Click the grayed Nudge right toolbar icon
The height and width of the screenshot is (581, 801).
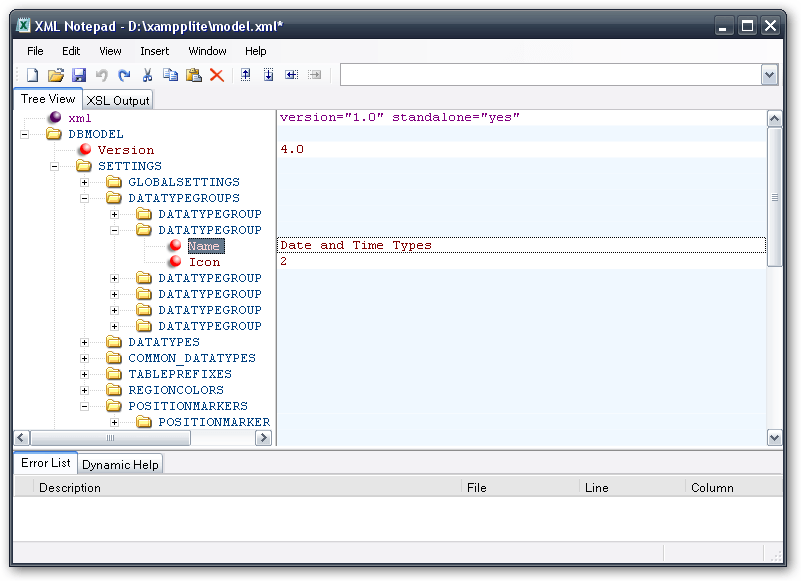pos(315,75)
